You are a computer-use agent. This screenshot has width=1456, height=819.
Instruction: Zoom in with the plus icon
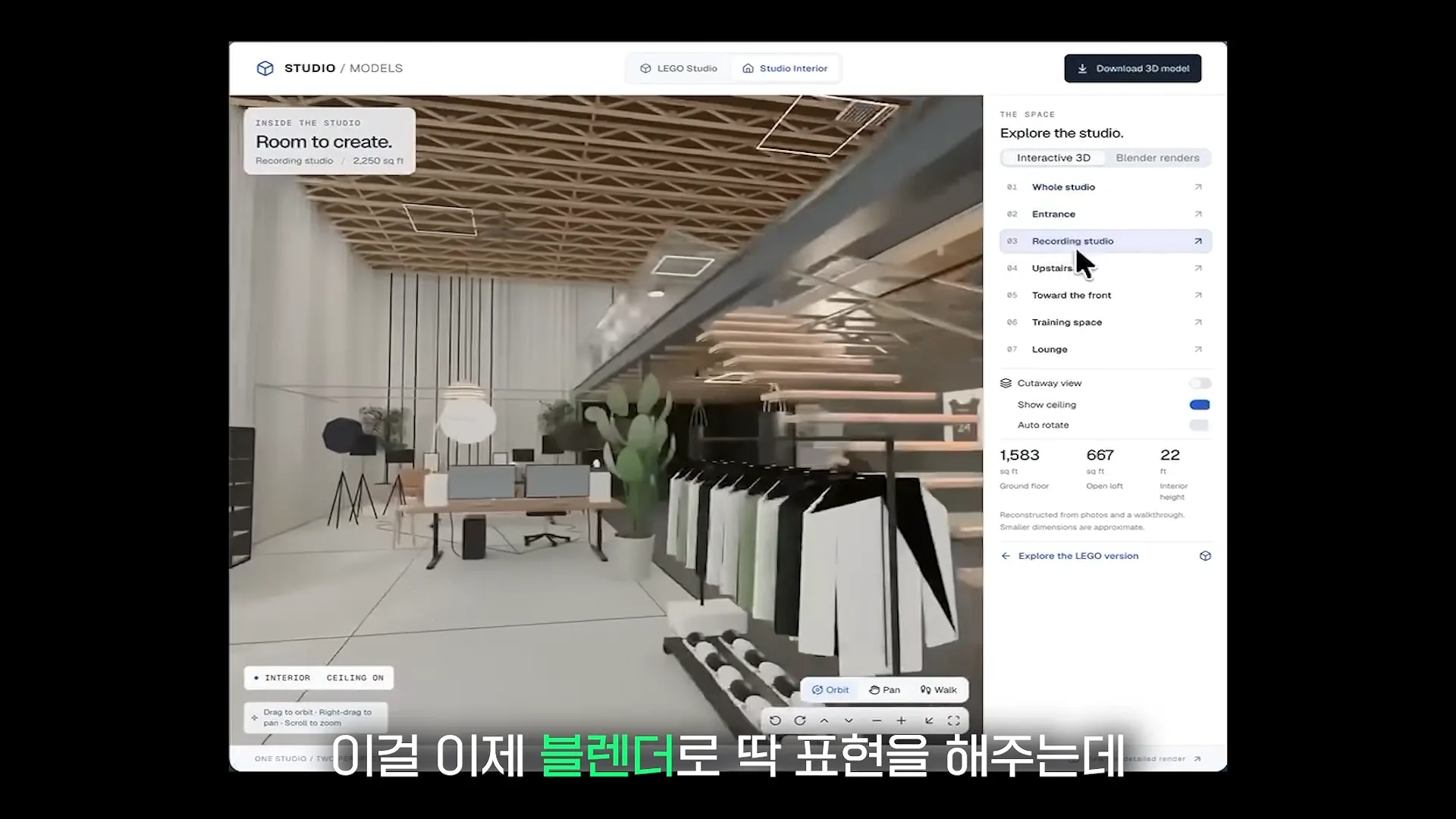(x=901, y=720)
